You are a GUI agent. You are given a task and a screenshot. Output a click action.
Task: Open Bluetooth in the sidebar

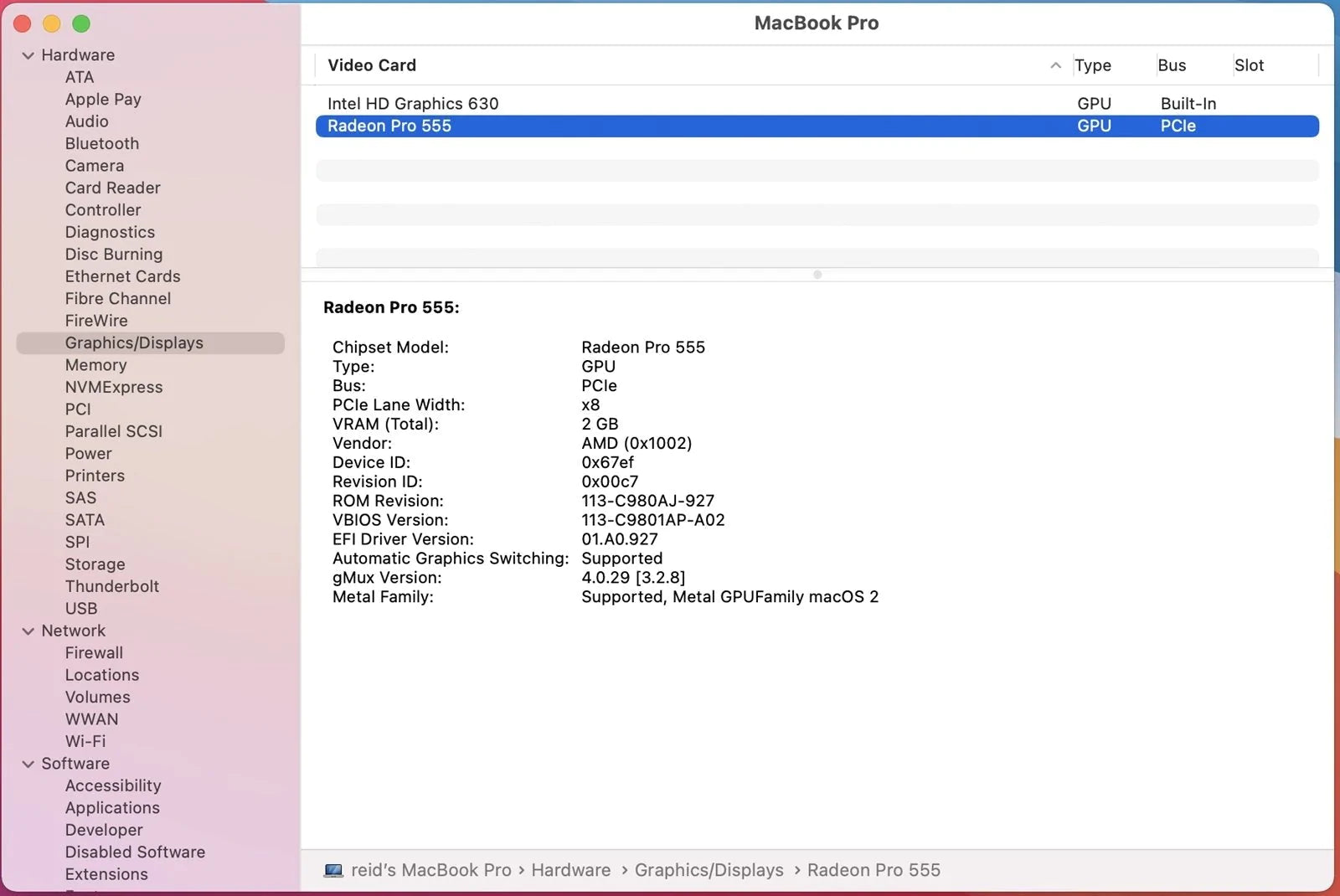[x=102, y=144]
